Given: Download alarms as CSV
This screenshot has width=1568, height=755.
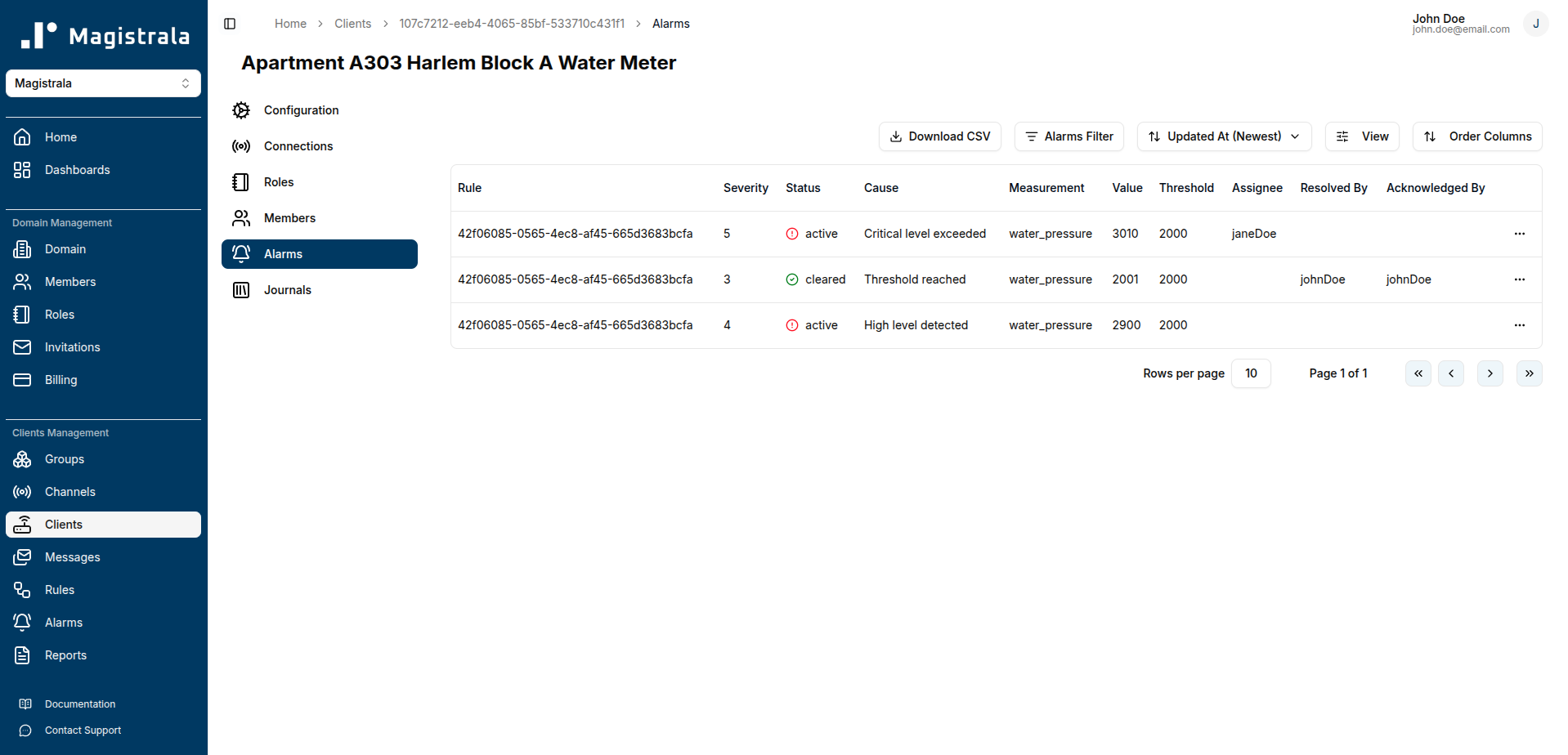Looking at the screenshot, I should coord(939,136).
